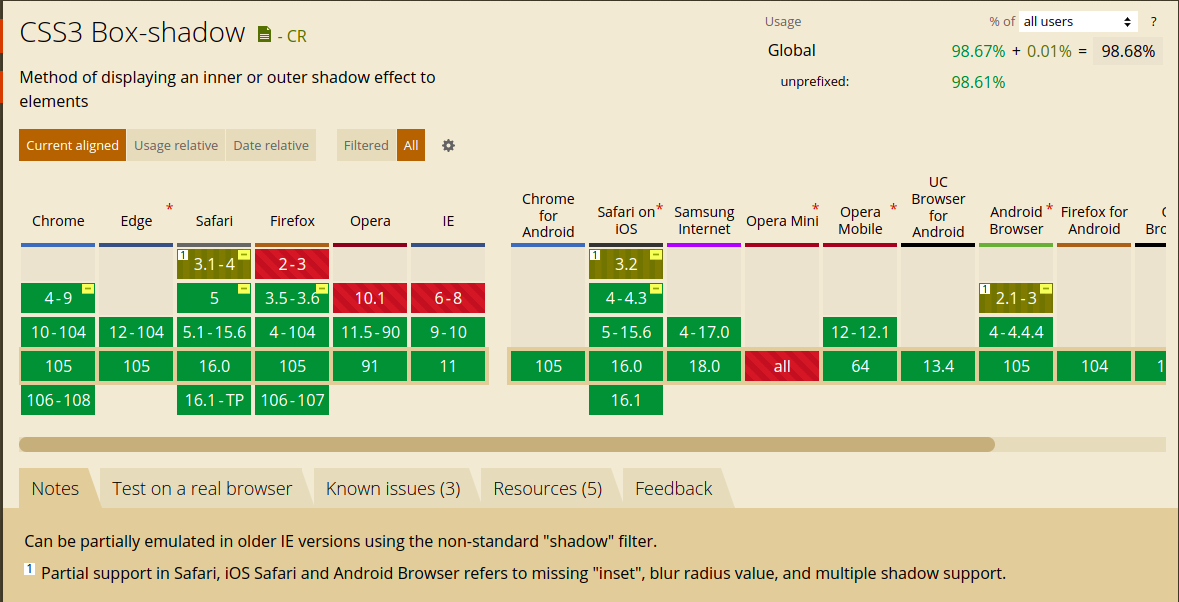This screenshot has width=1179, height=602.
Task: Switch to Current aligned view
Action: point(73,145)
